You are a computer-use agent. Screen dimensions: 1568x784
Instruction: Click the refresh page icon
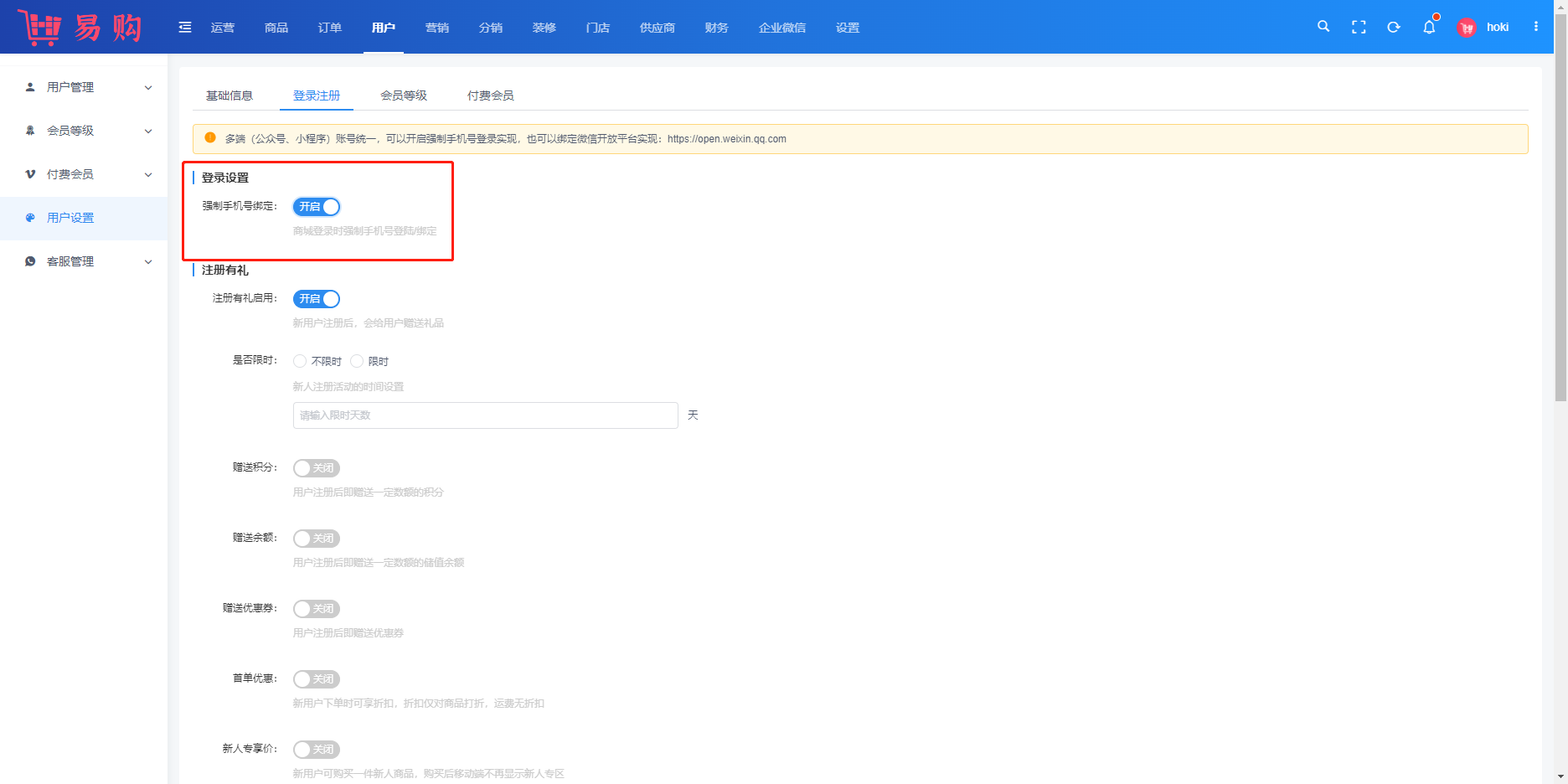point(1394,27)
